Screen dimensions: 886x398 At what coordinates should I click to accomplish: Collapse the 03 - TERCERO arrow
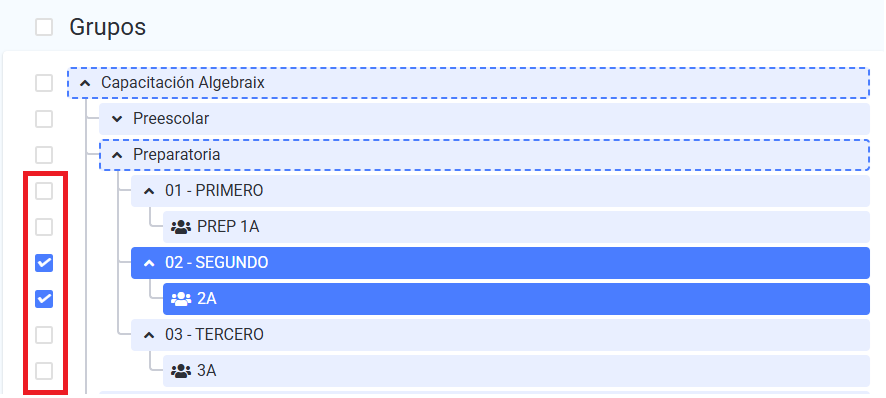149,335
